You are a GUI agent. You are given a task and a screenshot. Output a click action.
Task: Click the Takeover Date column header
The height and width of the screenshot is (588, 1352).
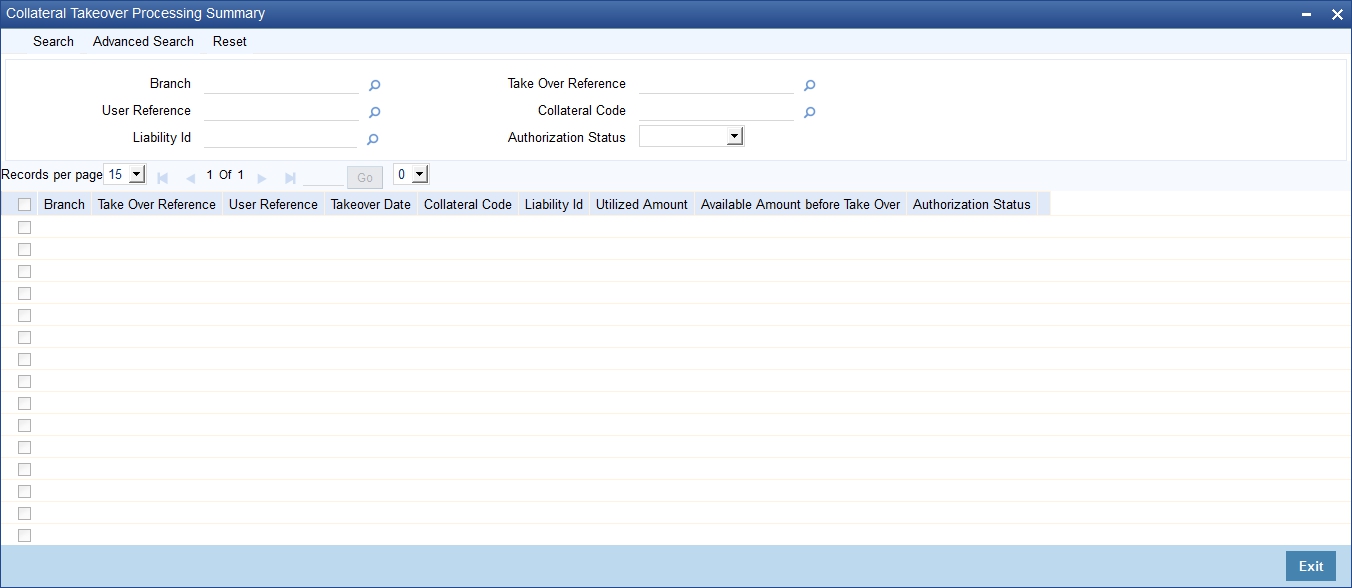pos(371,204)
